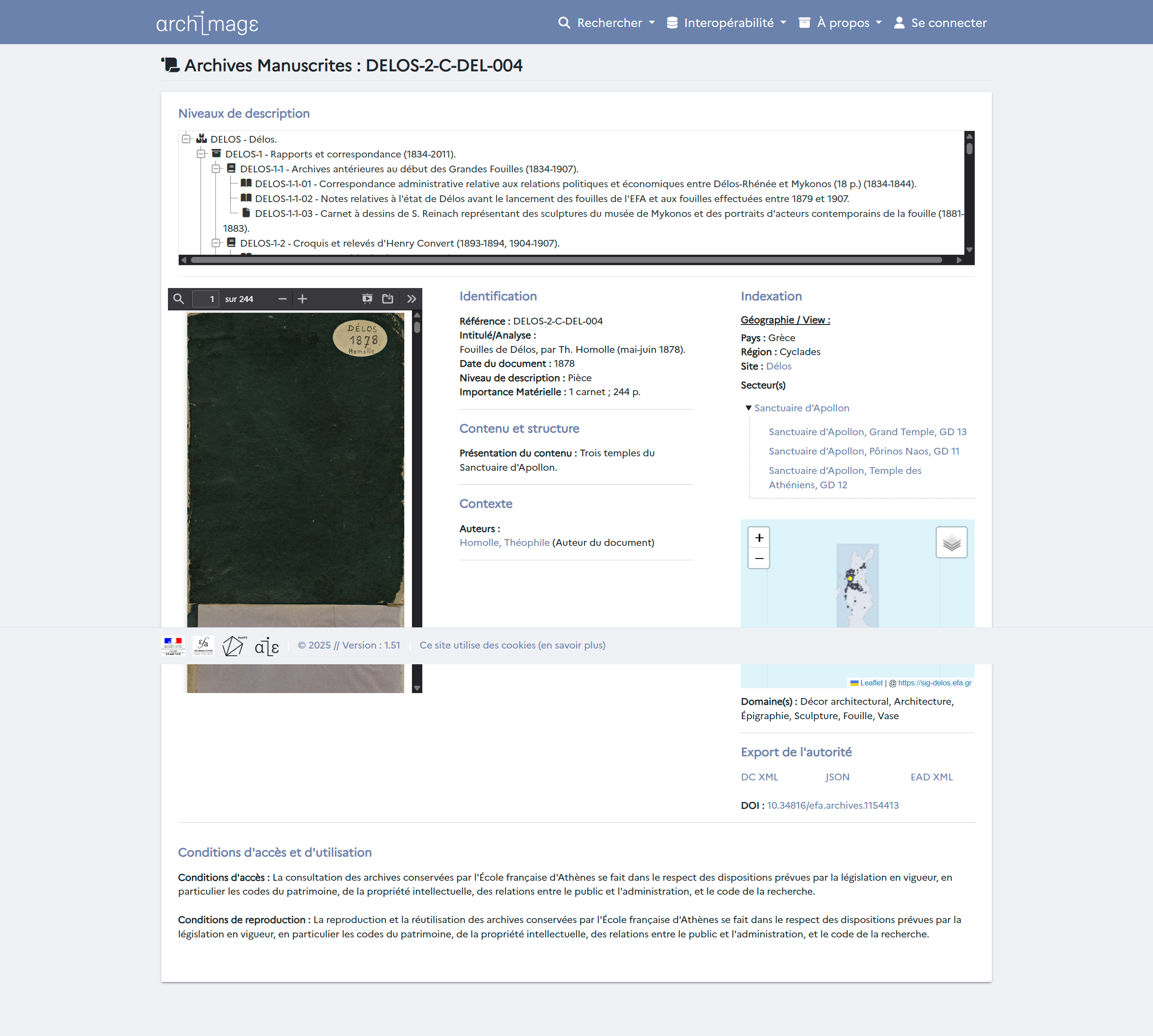Collapse the Sanctuaire d'Apollon sector list

(748, 408)
